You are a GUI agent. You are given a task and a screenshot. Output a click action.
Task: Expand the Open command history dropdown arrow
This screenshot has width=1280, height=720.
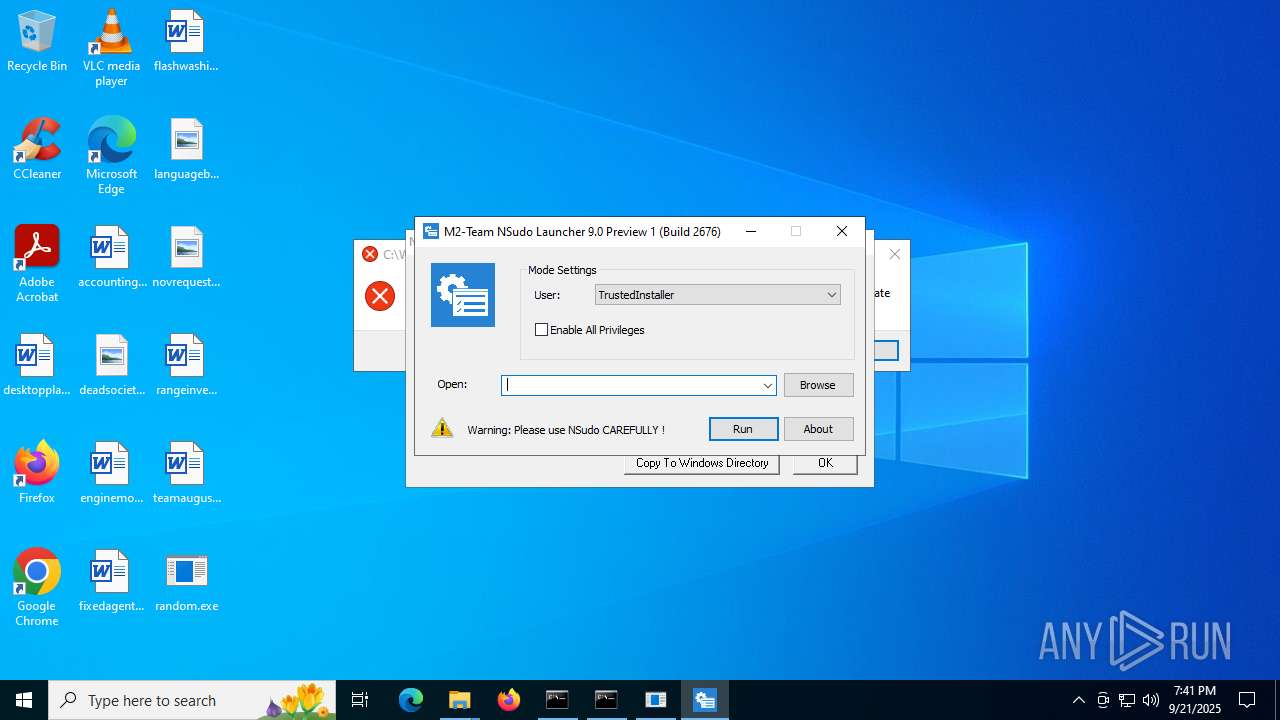[767, 385]
